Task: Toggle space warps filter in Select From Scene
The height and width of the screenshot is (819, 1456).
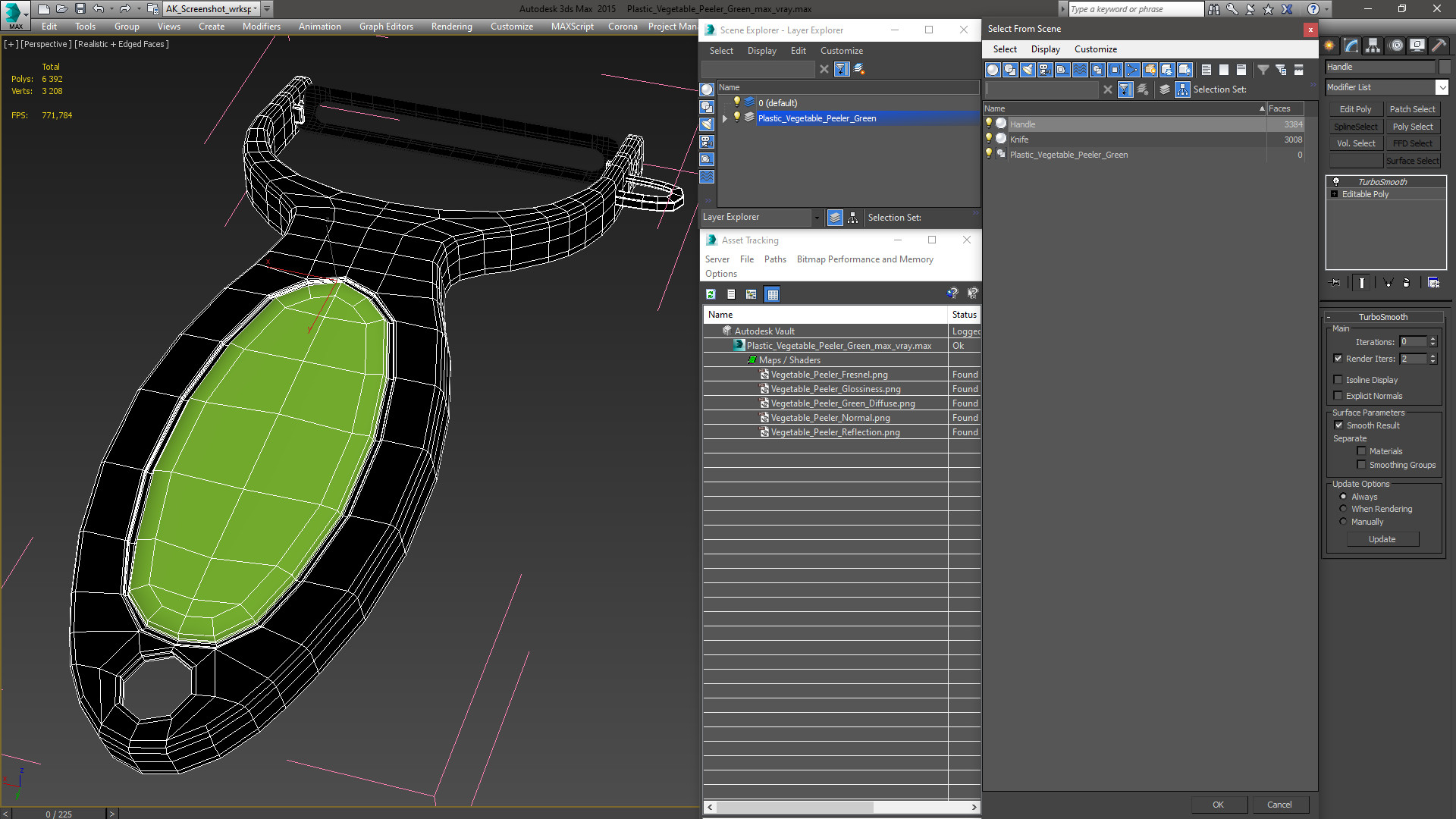Action: [1080, 70]
